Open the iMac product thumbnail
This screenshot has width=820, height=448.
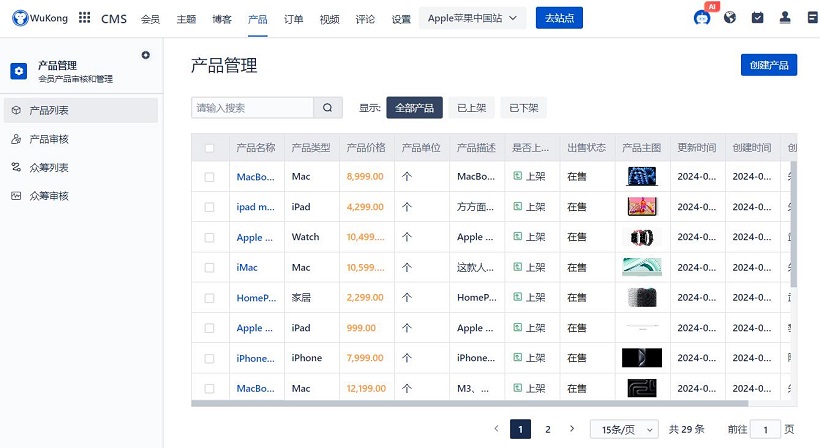click(642, 267)
